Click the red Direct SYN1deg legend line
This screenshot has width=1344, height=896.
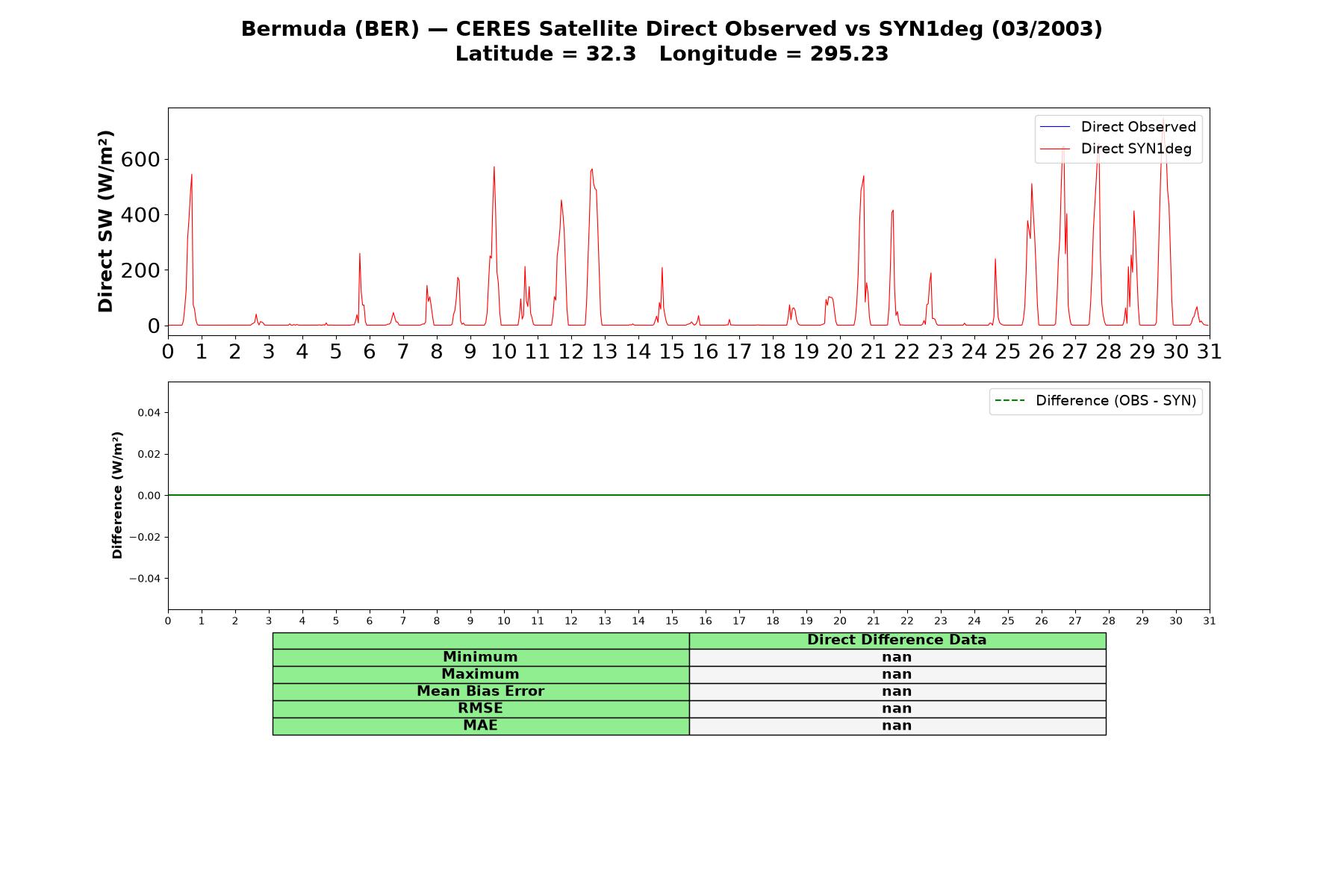[x=1054, y=149]
